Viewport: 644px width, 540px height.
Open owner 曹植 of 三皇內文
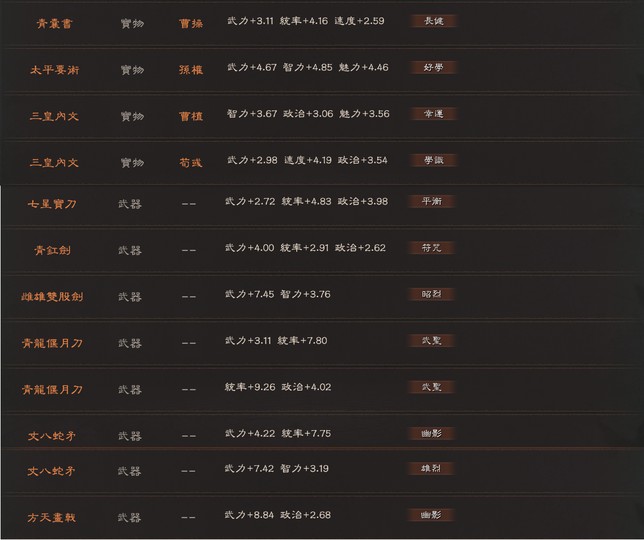pyautogui.click(x=191, y=116)
